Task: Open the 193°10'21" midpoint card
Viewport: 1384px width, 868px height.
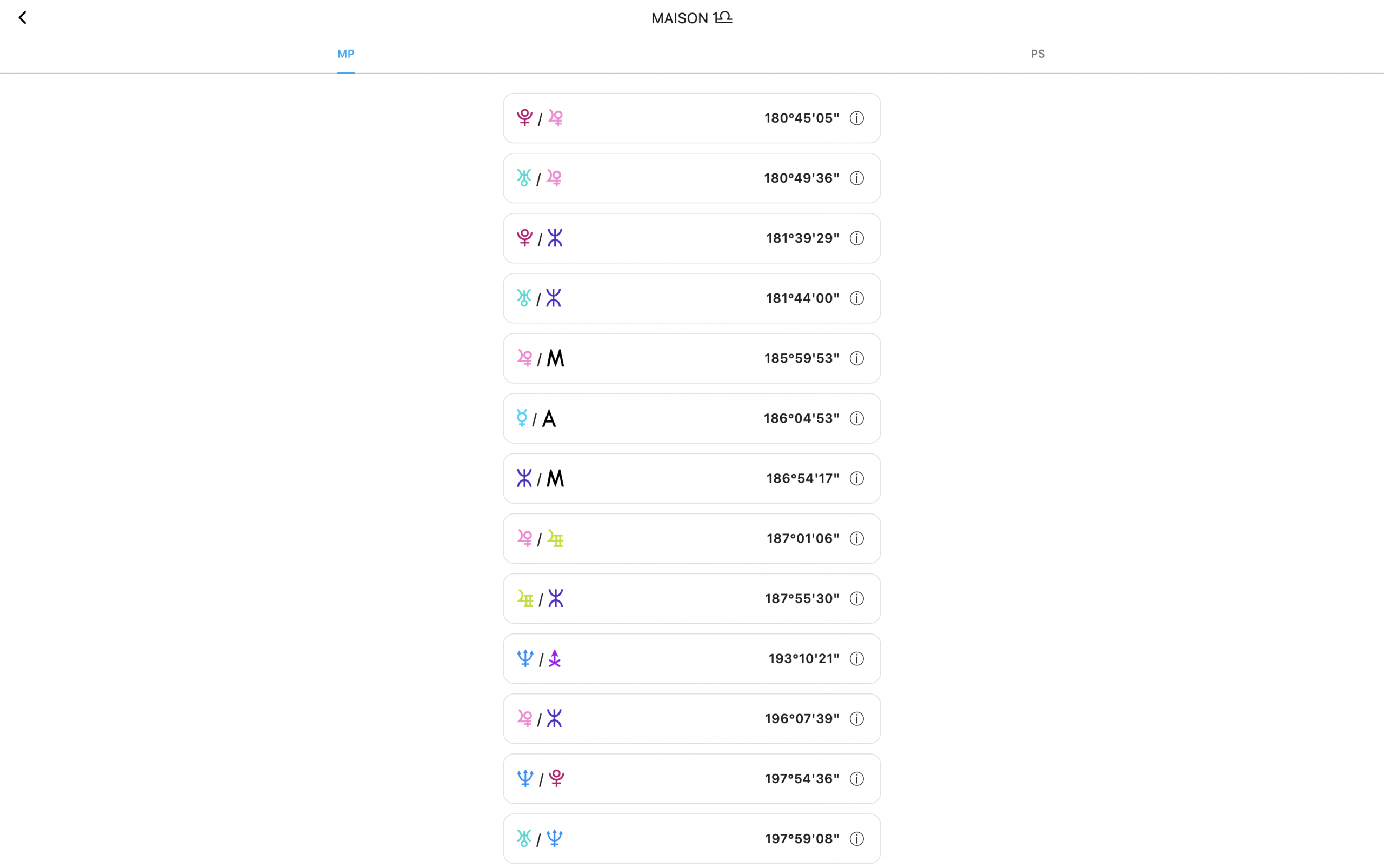Action: (661, 659)
